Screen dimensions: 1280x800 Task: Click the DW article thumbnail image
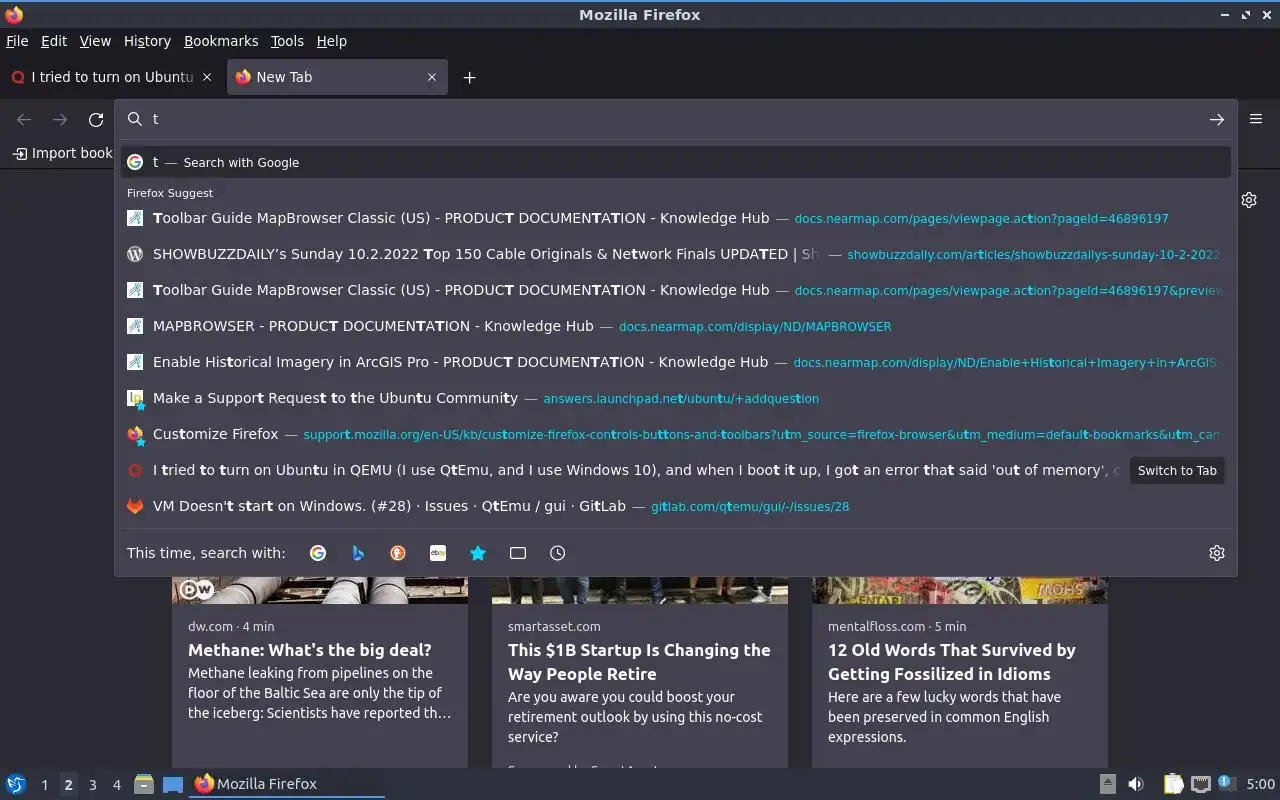[320, 590]
